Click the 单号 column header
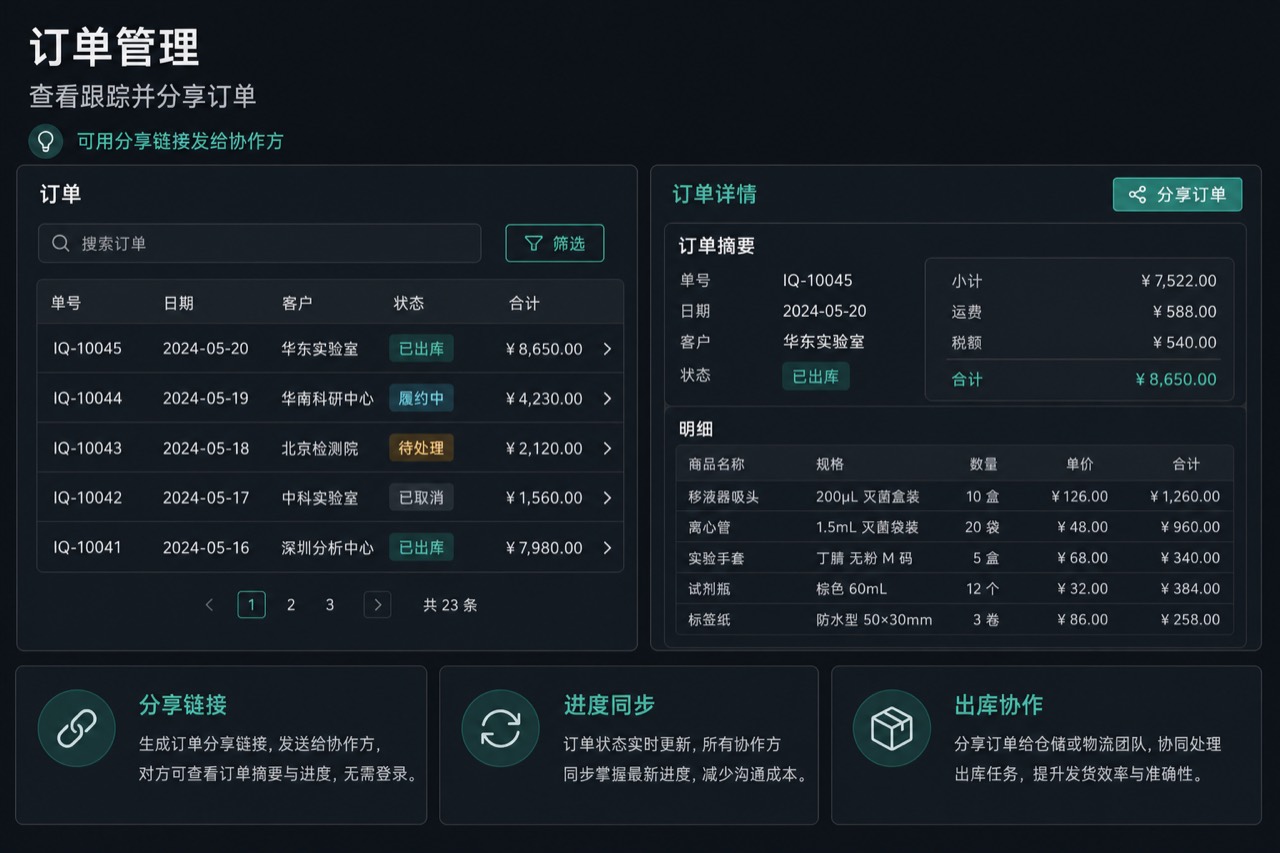Image resolution: width=1280 pixels, height=853 pixels. coord(66,303)
